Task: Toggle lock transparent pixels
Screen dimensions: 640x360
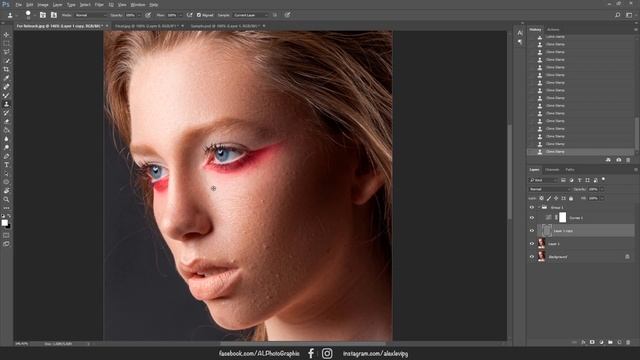Action: pyautogui.click(x=542, y=198)
